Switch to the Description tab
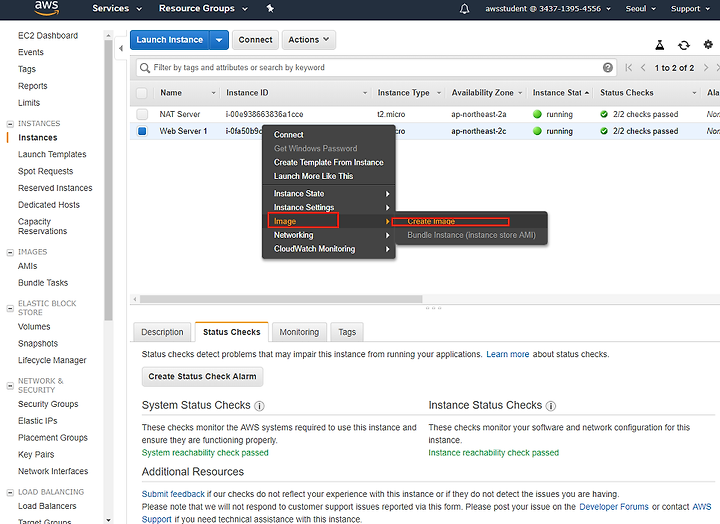The image size is (720, 524). [x=162, y=332]
